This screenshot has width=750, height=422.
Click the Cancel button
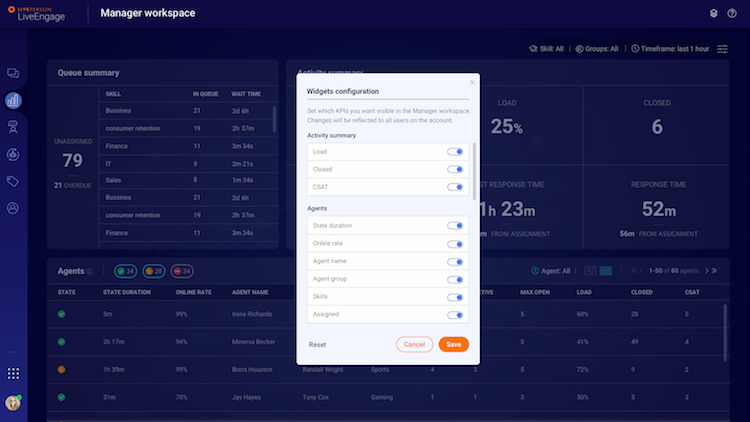pyautogui.click(x=414, y=344)
